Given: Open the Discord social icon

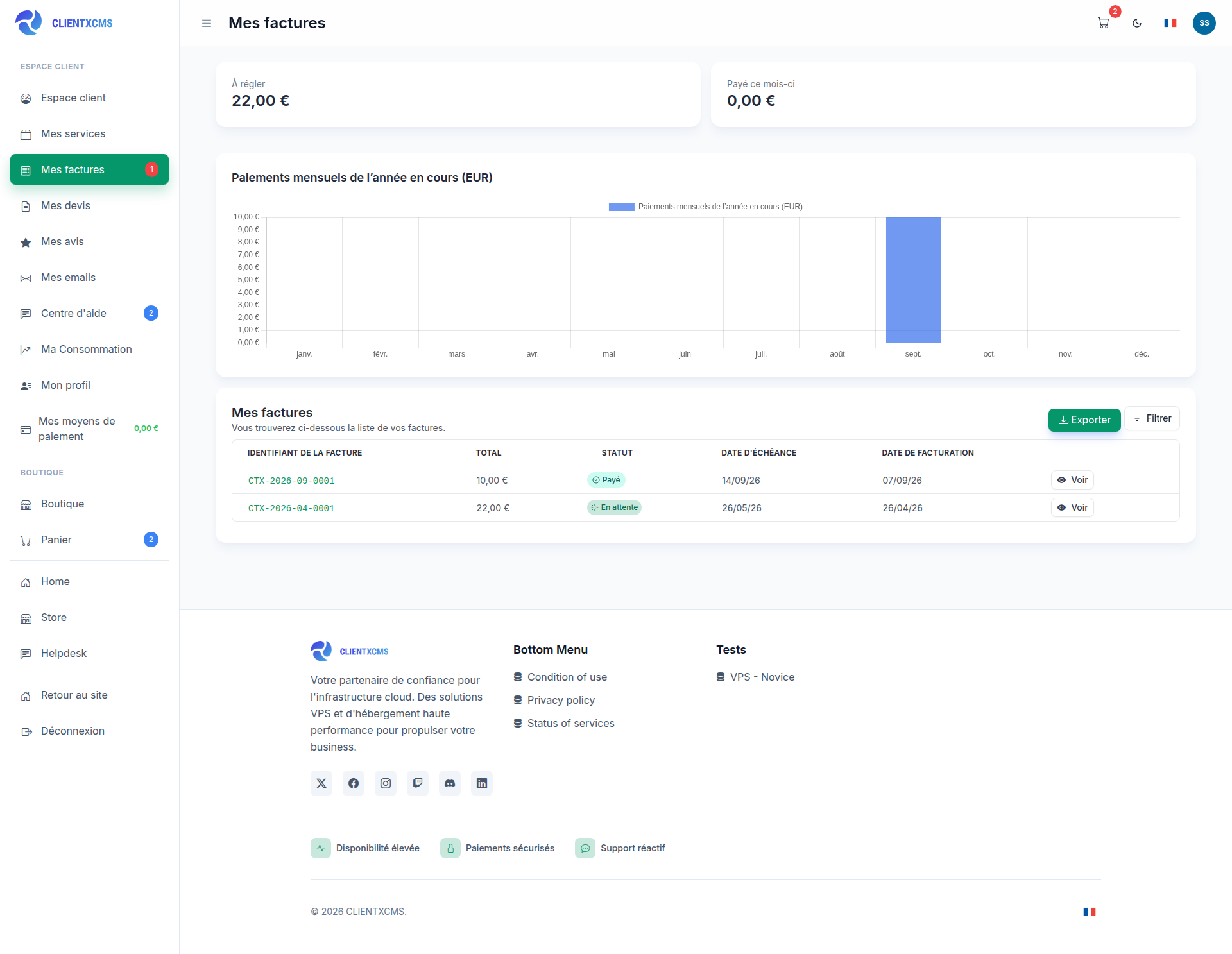Looking at the screenshot, I should [x=450, y=783].
